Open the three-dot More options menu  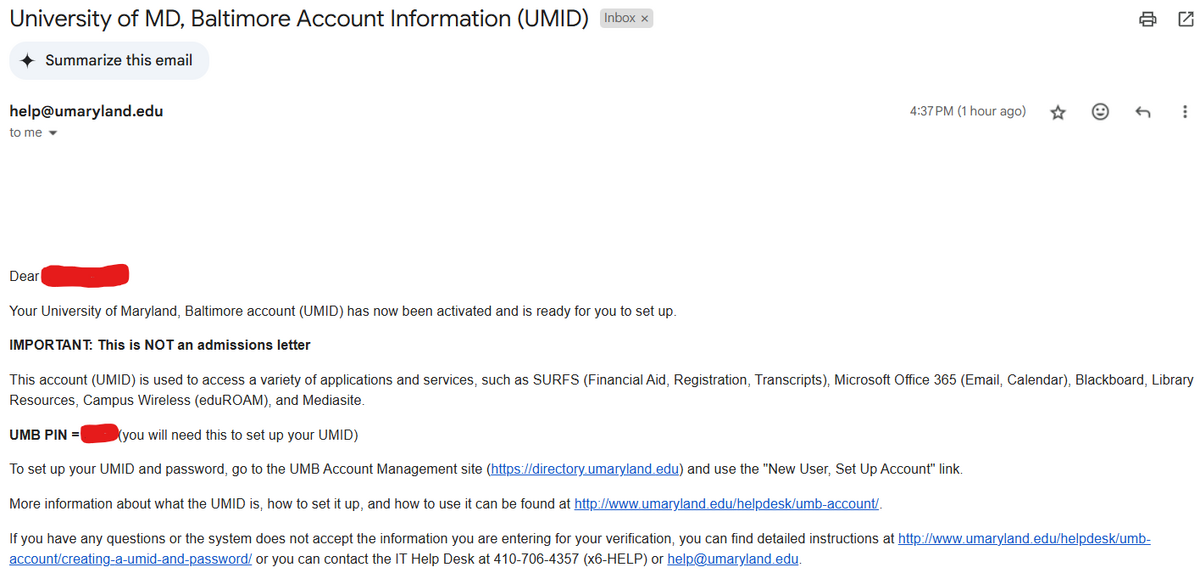(1185, 112)
